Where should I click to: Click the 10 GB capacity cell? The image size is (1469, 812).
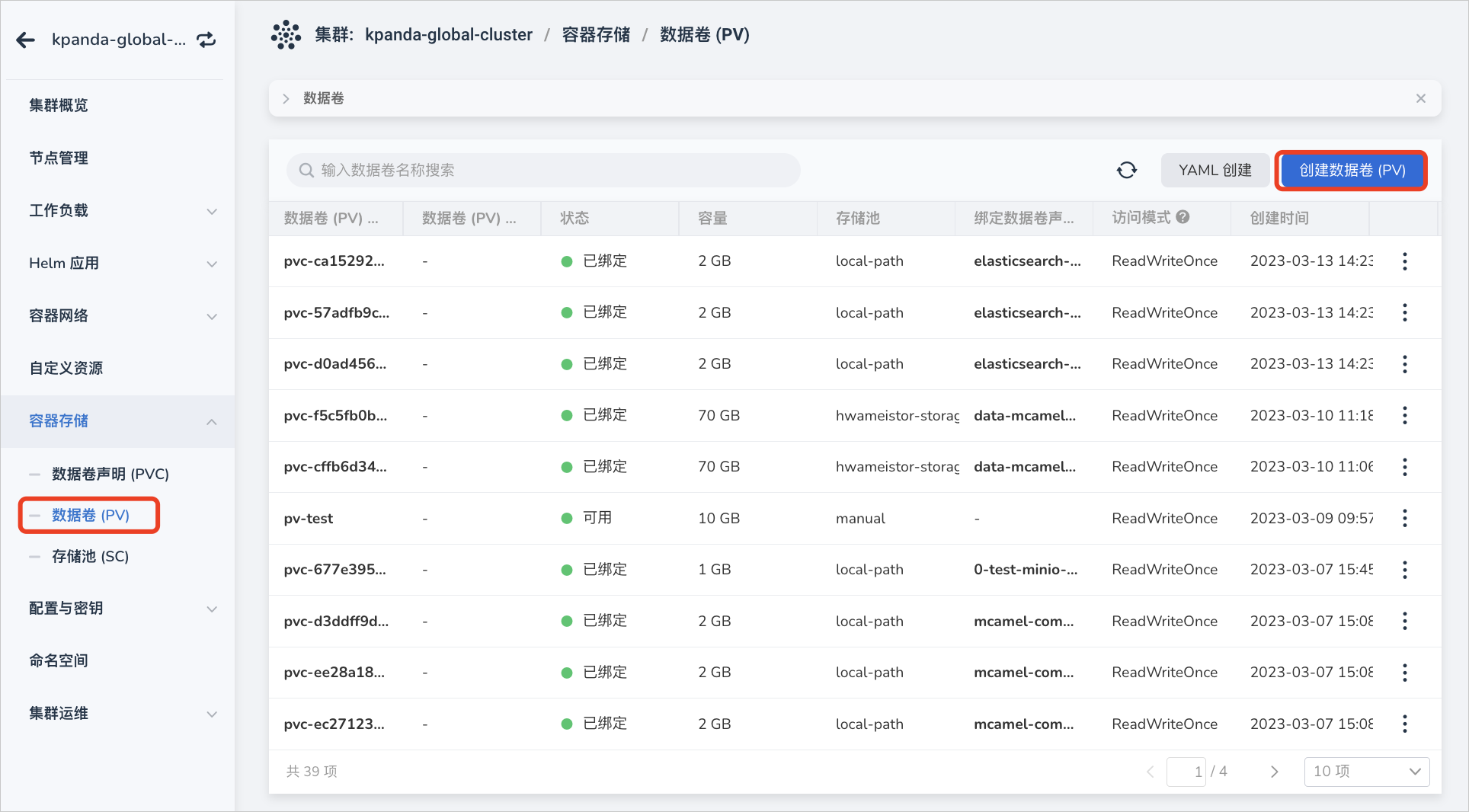[x=718, y=518]
